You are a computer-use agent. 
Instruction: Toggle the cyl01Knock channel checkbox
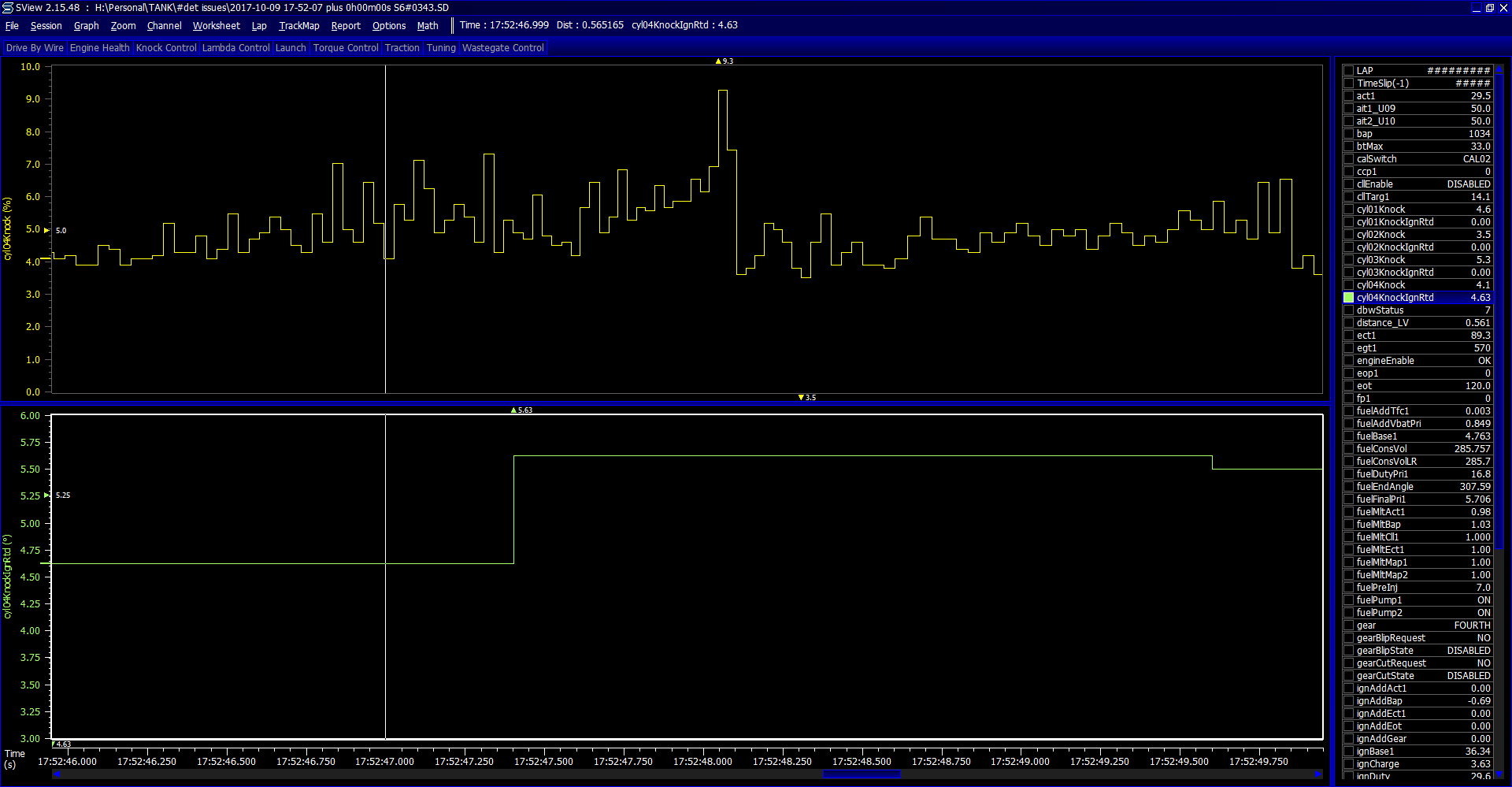point(1348,210)
